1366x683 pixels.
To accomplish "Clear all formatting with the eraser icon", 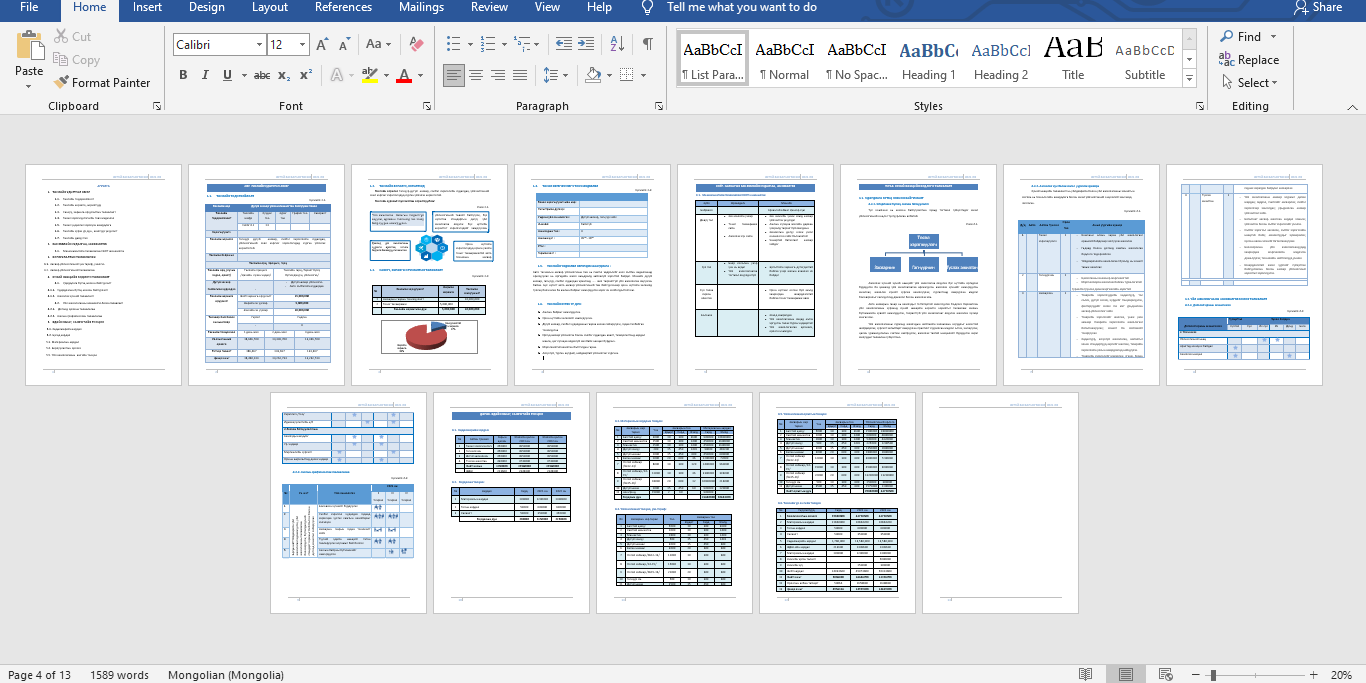I will point(418,44).
